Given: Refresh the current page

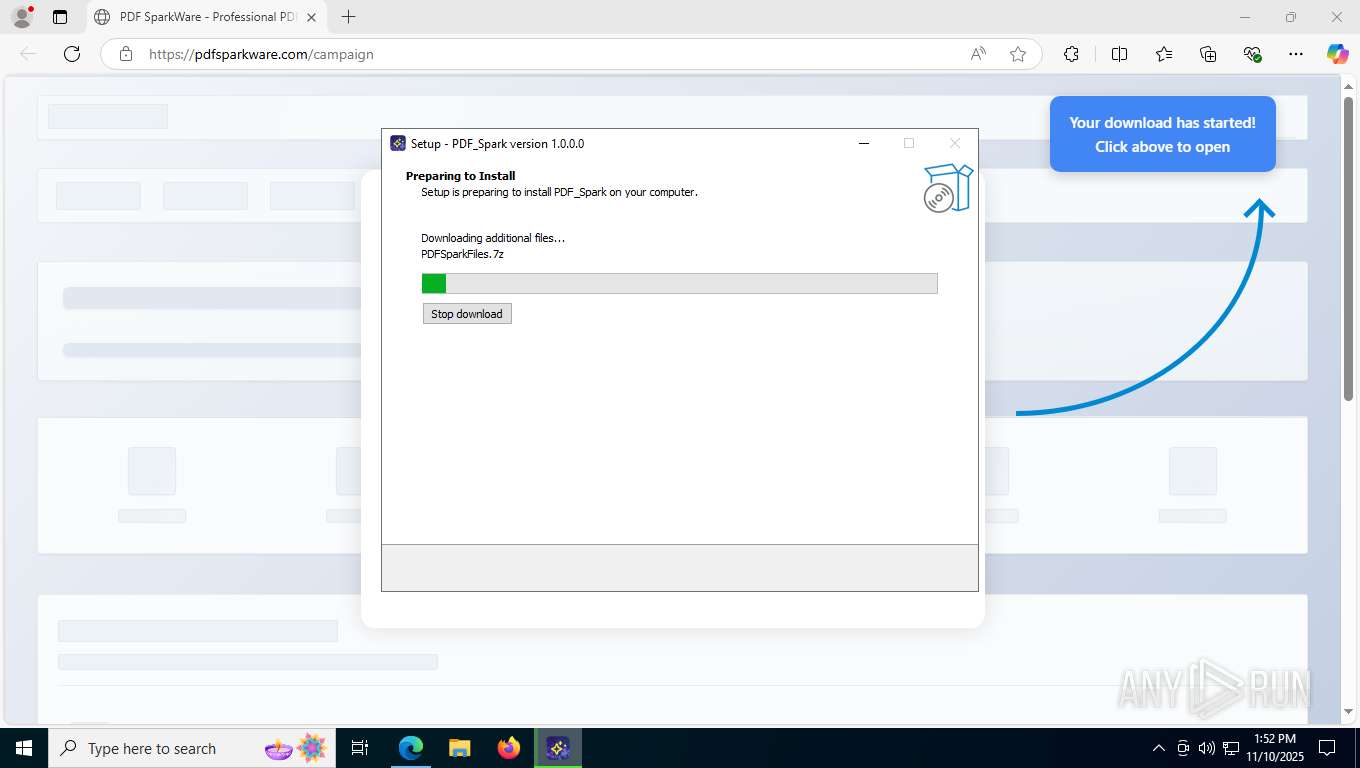Looking at the screenshot, I should (x=72, y=54).
